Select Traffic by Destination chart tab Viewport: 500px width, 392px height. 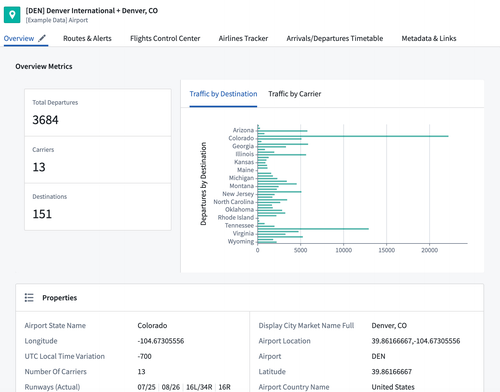tap(223, 94)
